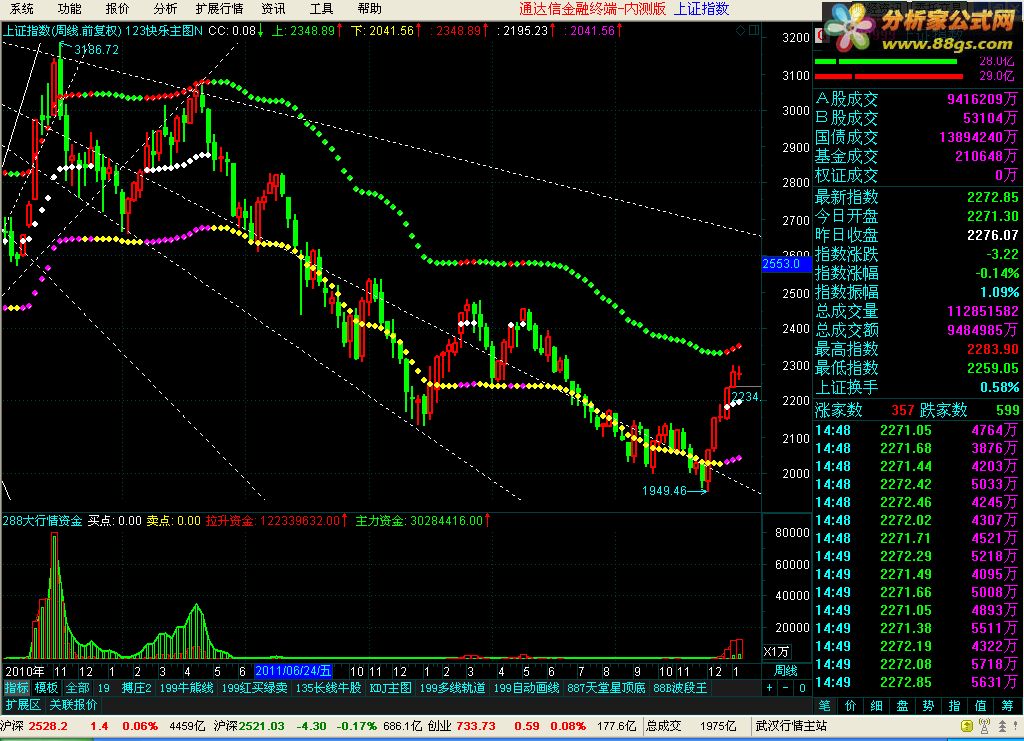This screenshot has width=1024, height=741.
Task: Click the 0 reset button under chart
Action: (x=803, y=687)
